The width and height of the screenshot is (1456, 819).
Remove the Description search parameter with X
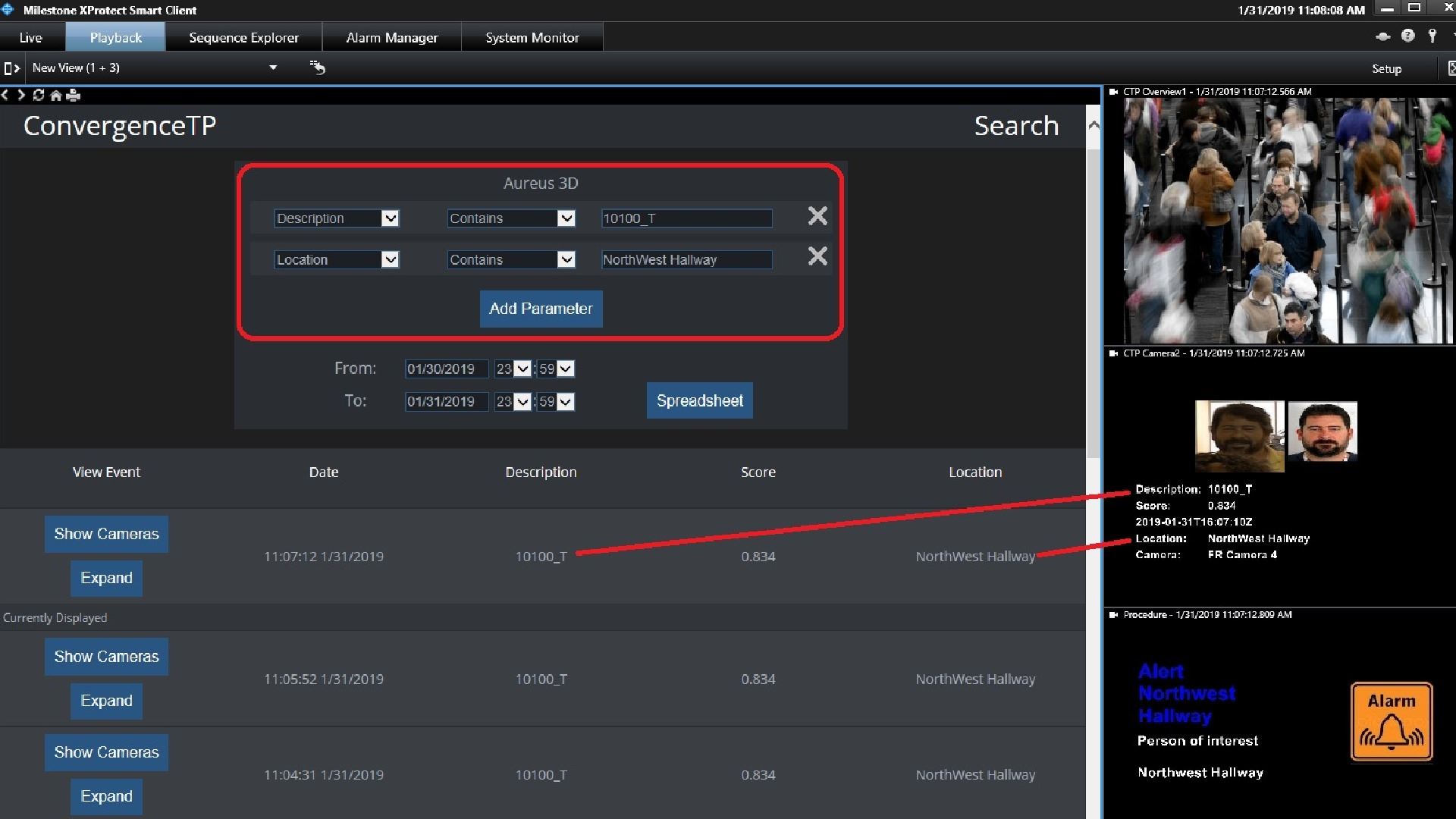point(817,216)
